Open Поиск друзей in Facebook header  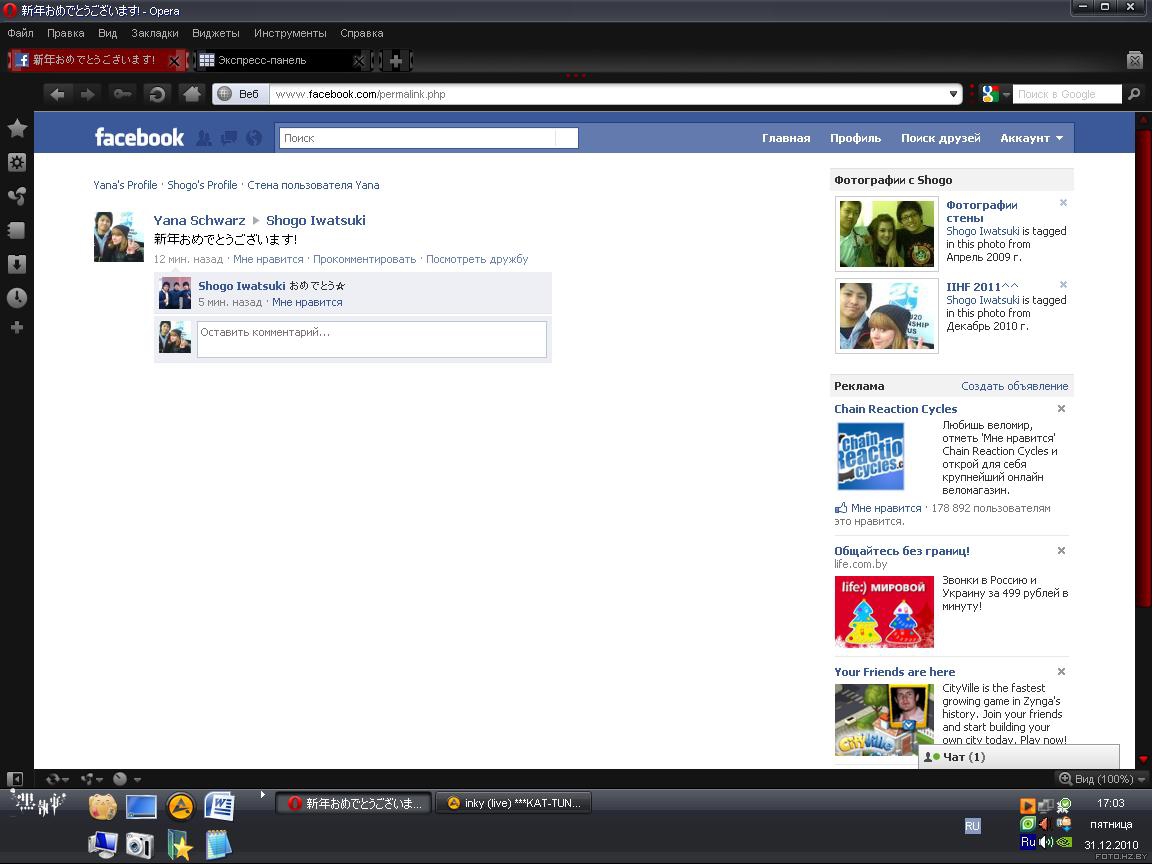click(x=940, y=138)
